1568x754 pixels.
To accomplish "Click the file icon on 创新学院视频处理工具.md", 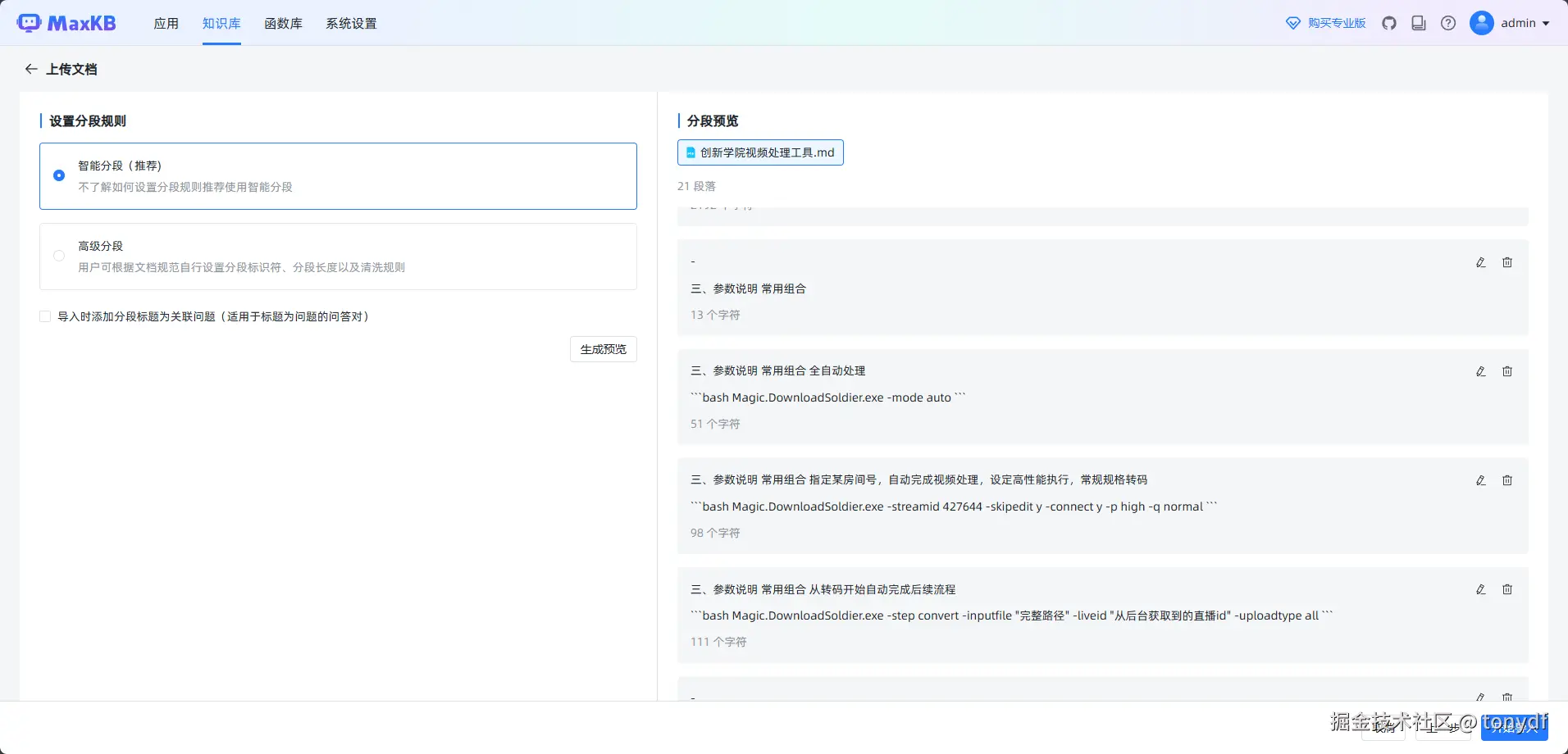I will (x=691, y=152).
